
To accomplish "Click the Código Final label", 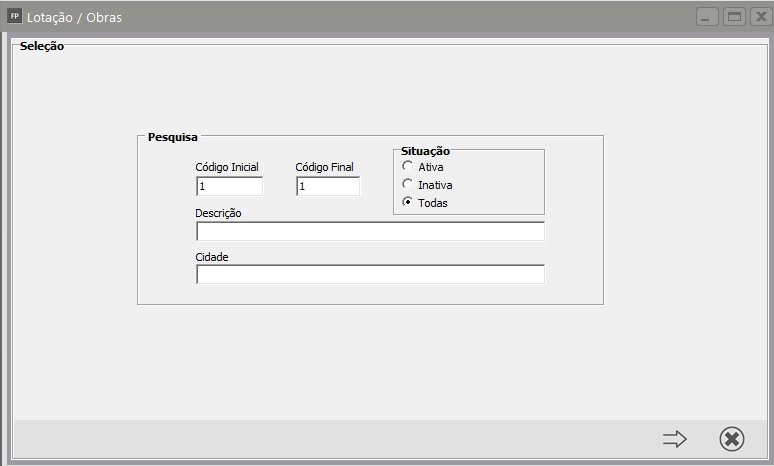I will [324, 167].
